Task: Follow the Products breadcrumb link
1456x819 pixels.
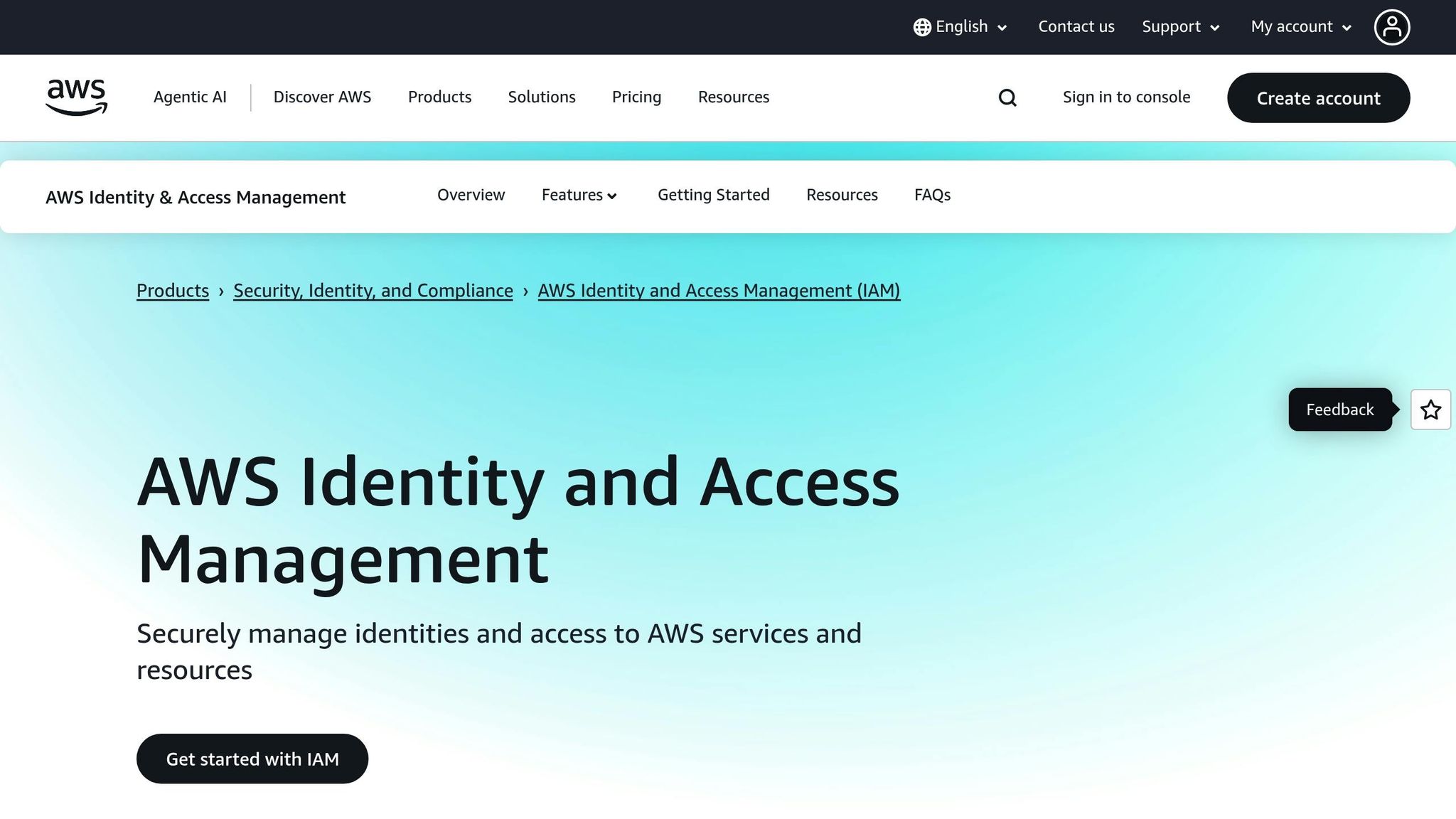Action: [x=173, y=291]
